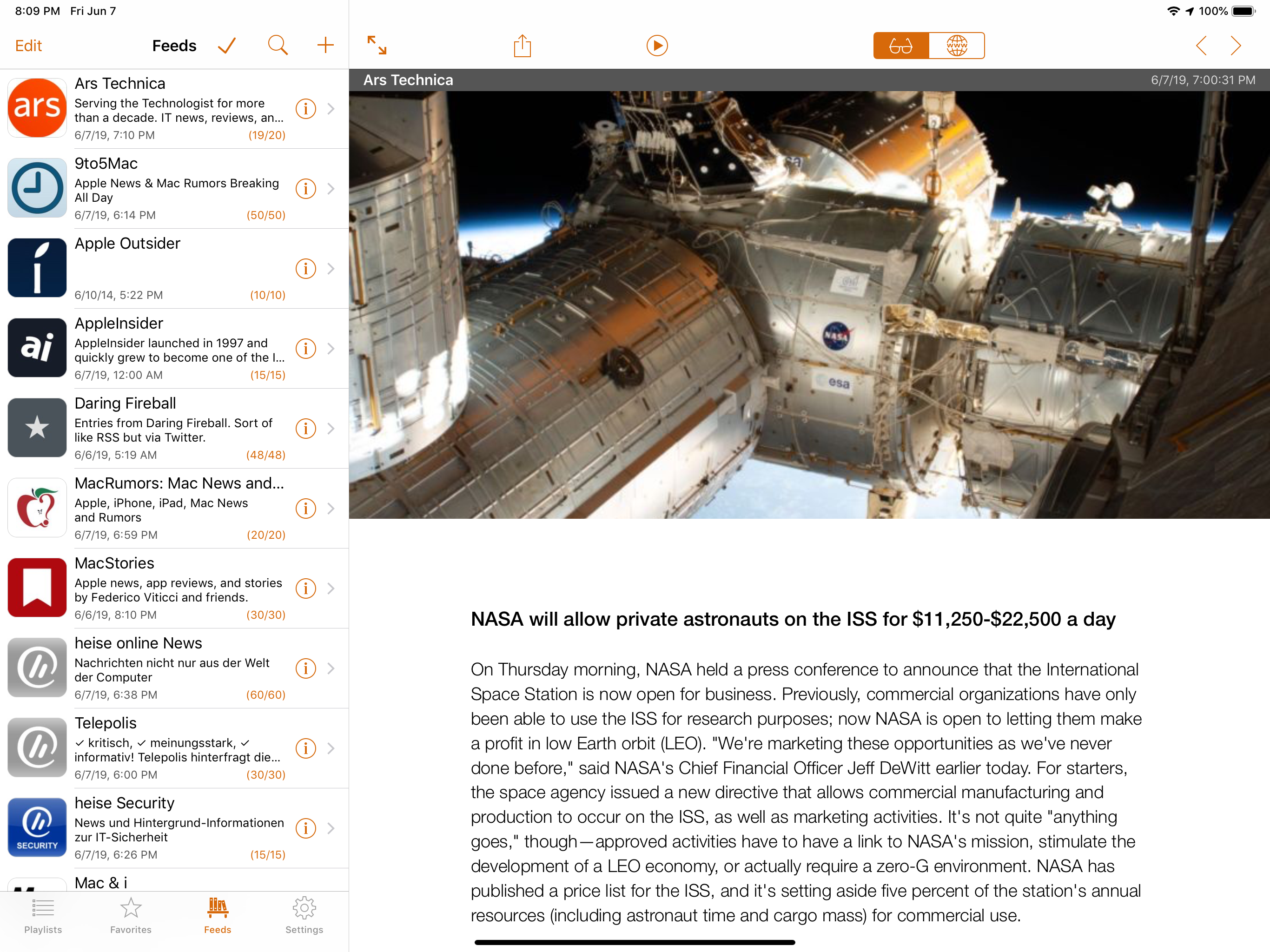Open heise online News chevron

tap(331, 668)
